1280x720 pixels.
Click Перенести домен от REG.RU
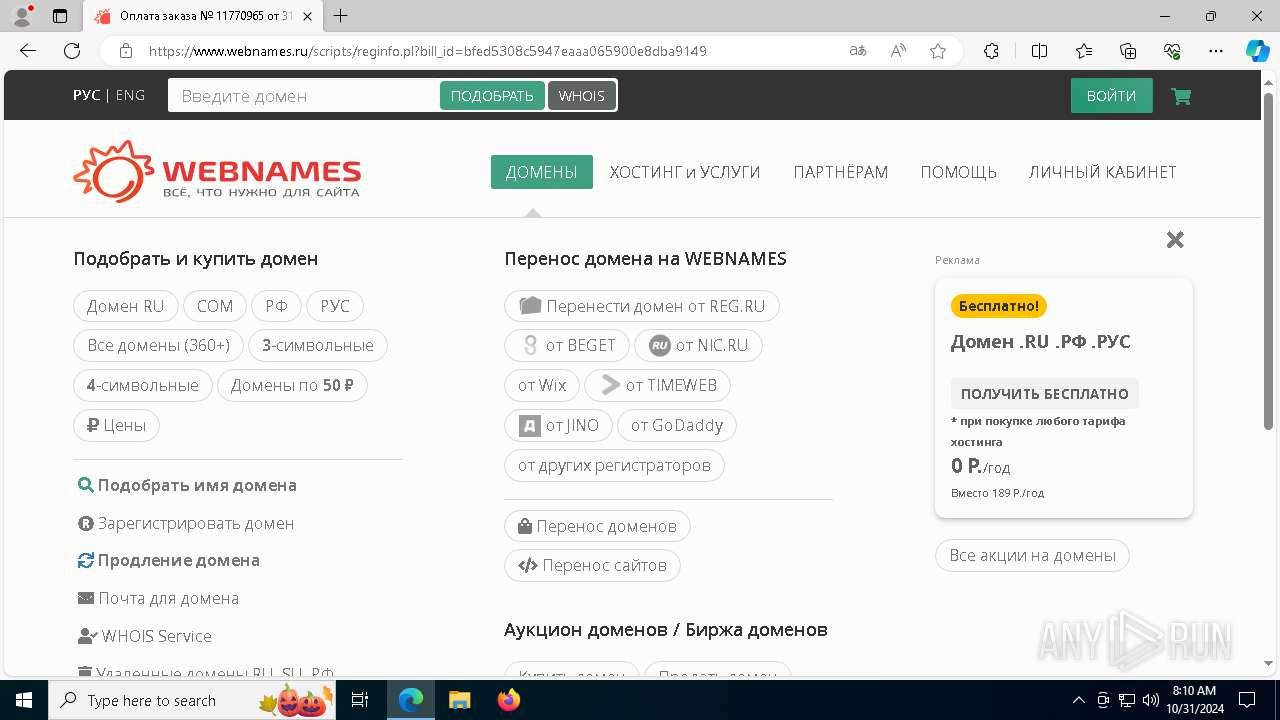(642, 306)
